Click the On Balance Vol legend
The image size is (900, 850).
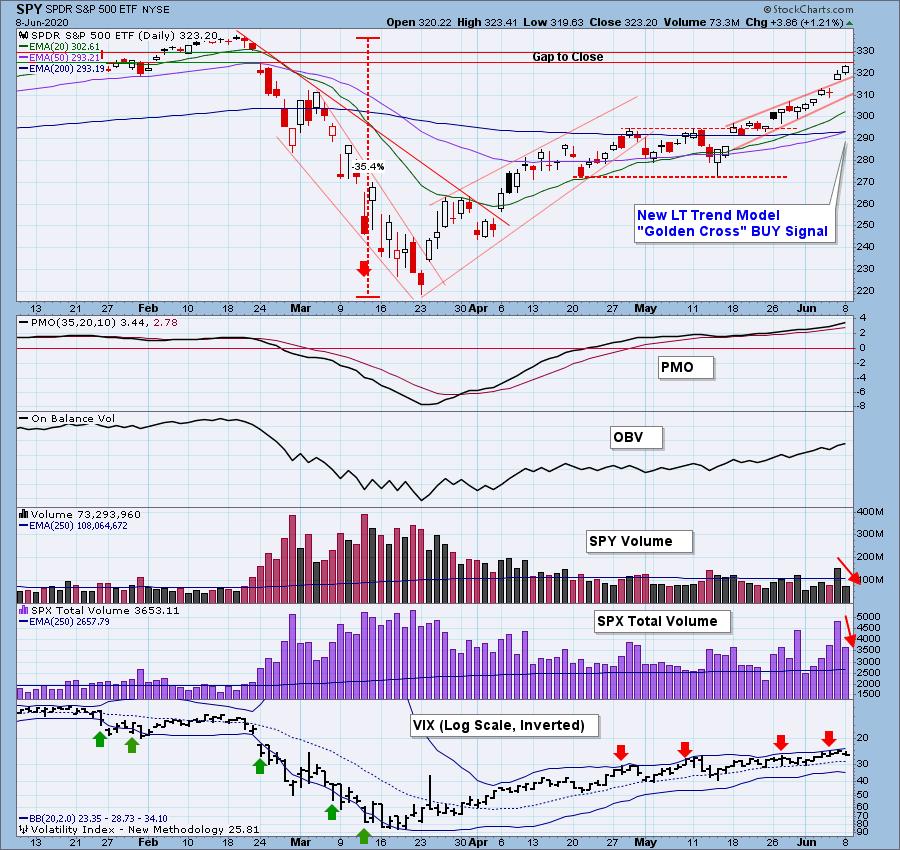click(x=73, y=418)
